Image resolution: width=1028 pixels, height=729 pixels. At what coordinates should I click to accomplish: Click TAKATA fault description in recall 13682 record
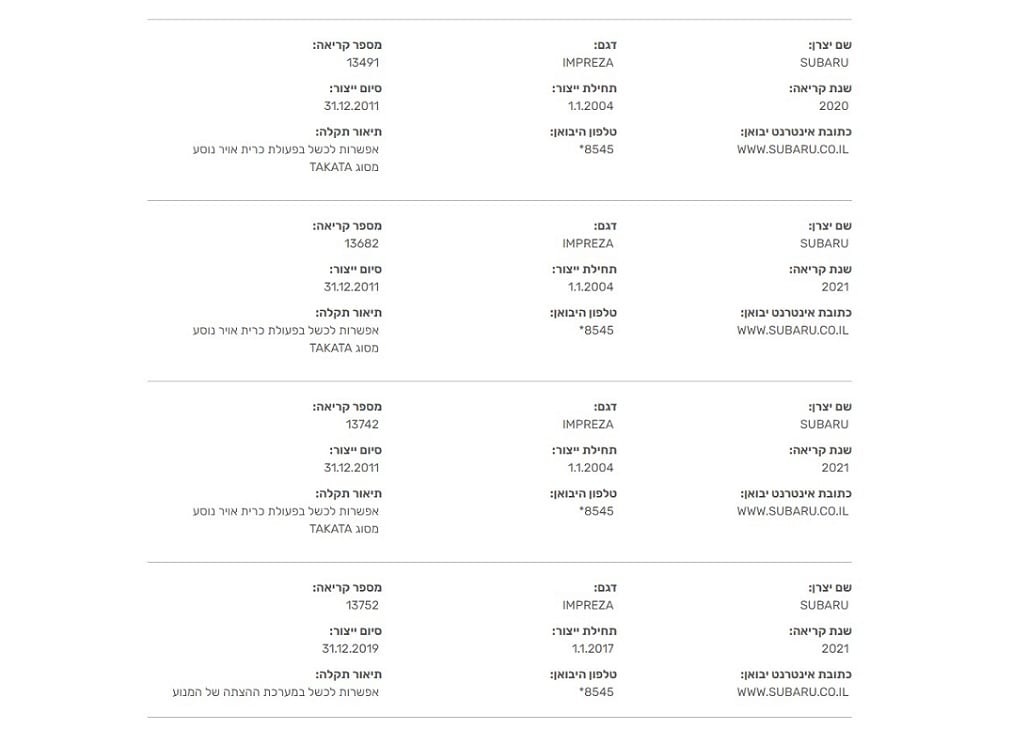coord(286,340)
